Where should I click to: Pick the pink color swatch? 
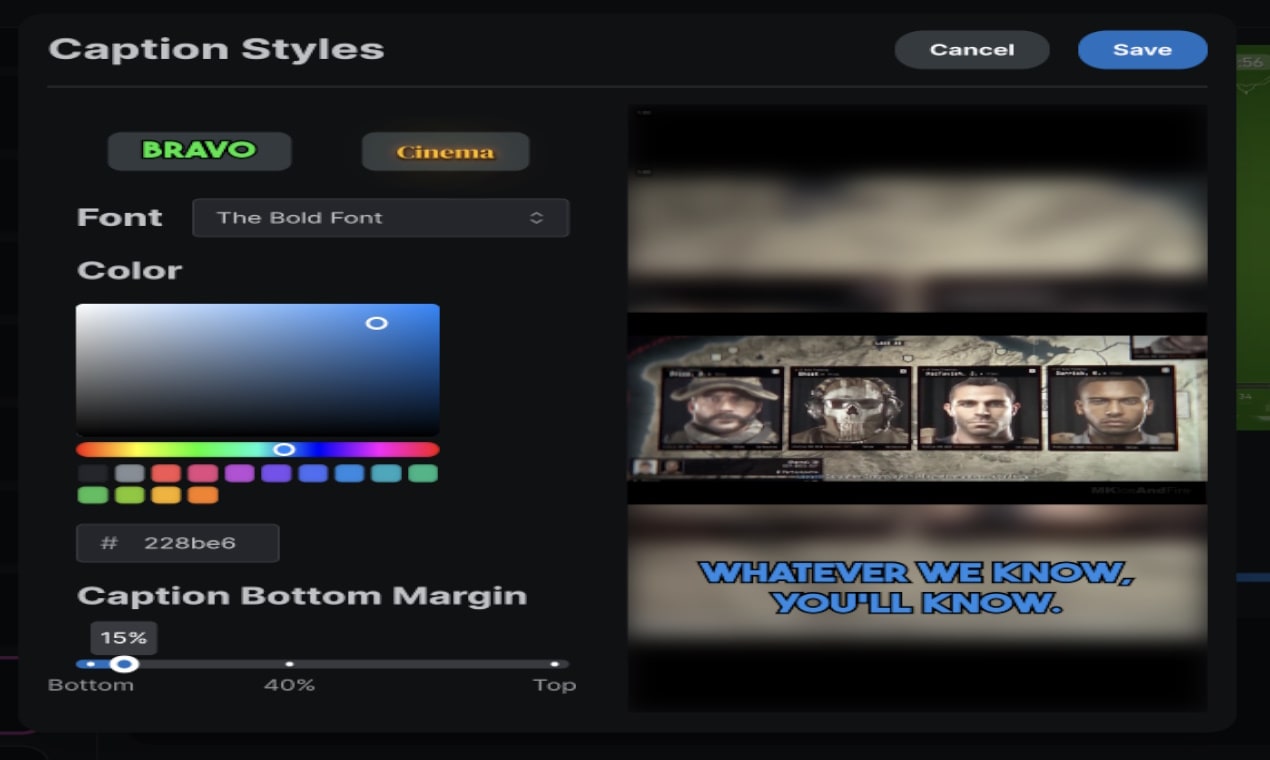pyautogui.click(x=203, y=474)
